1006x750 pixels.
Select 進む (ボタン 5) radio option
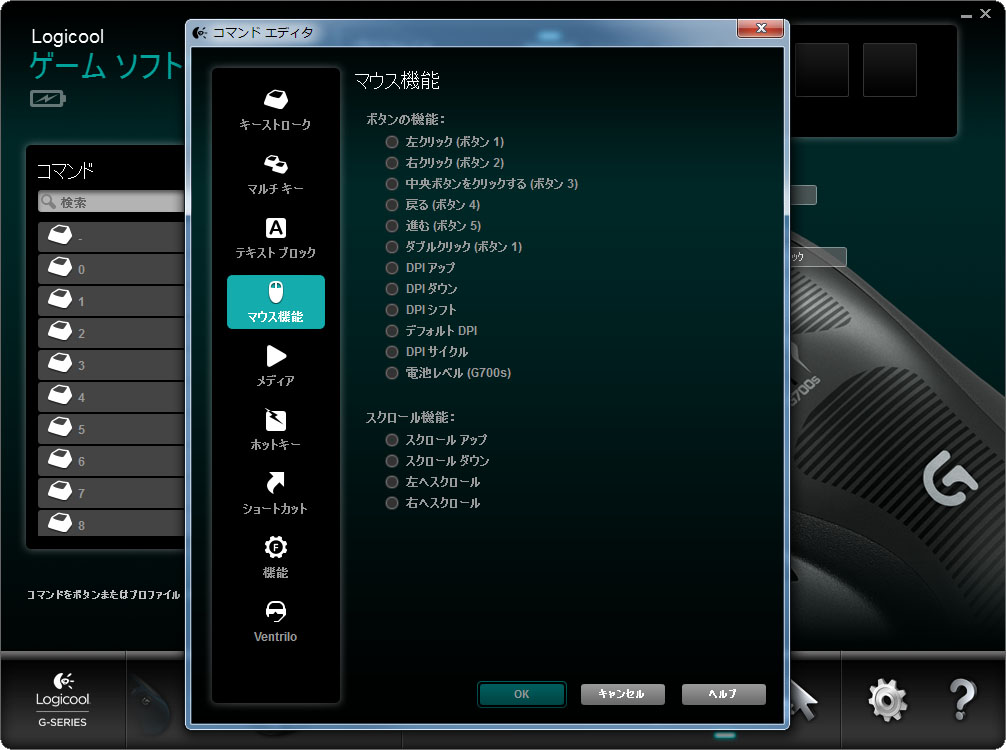click(392, 226)
